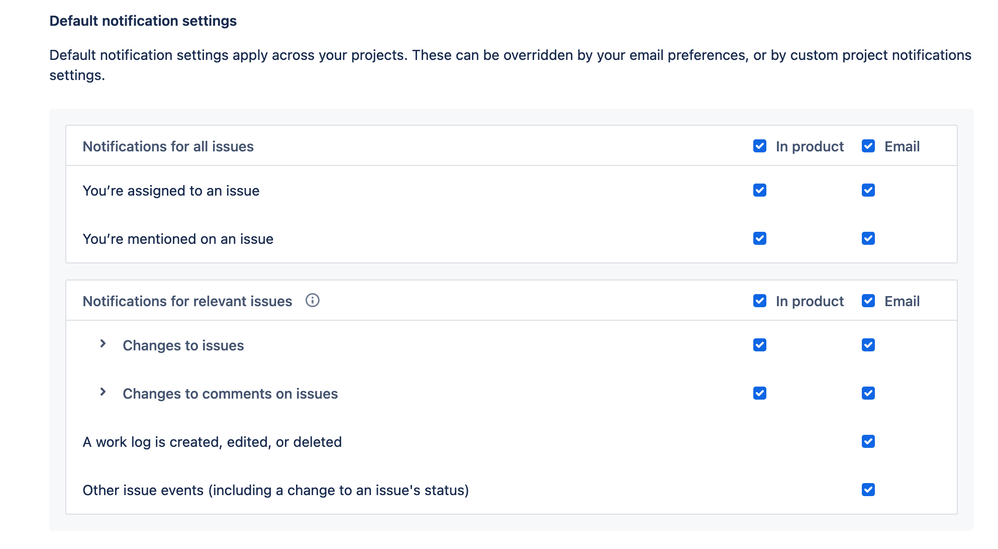
Task: Disable Email for changes to comments
Action: 868,393
